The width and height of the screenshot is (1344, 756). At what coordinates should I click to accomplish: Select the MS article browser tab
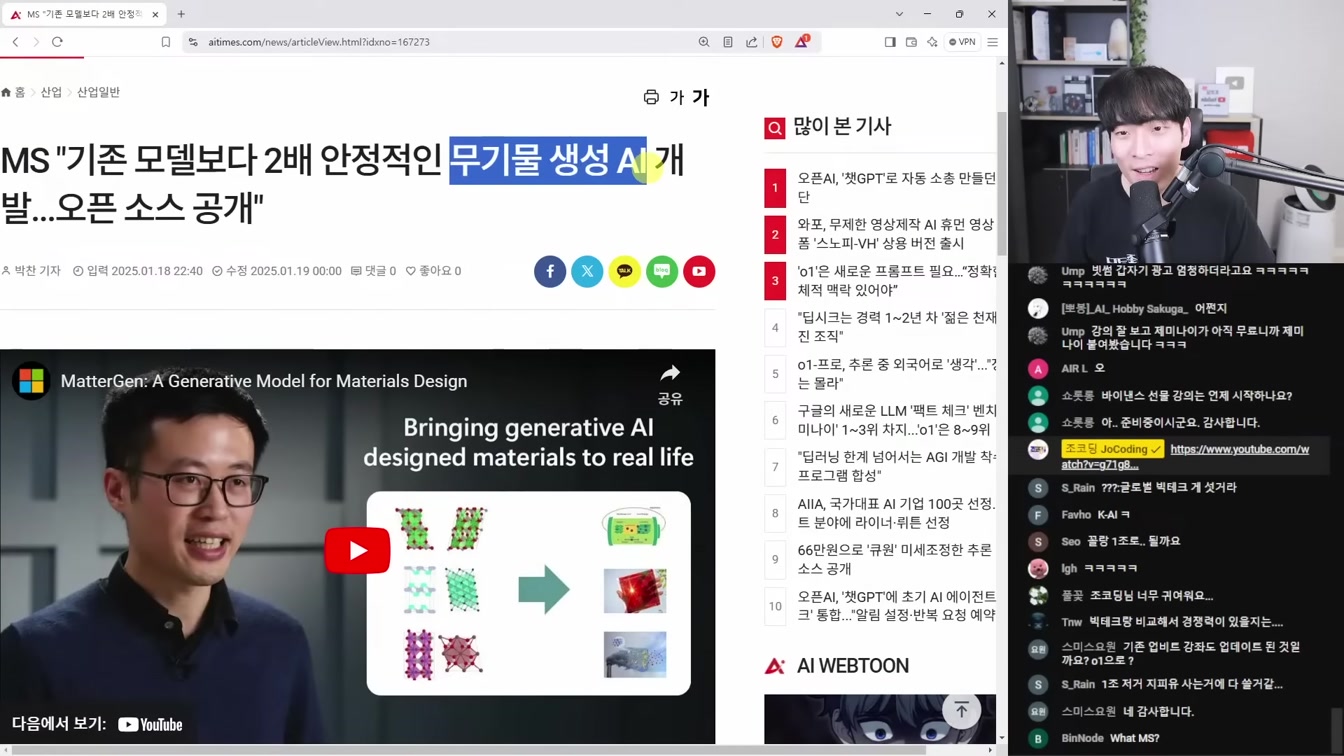[x=84, y=14]
